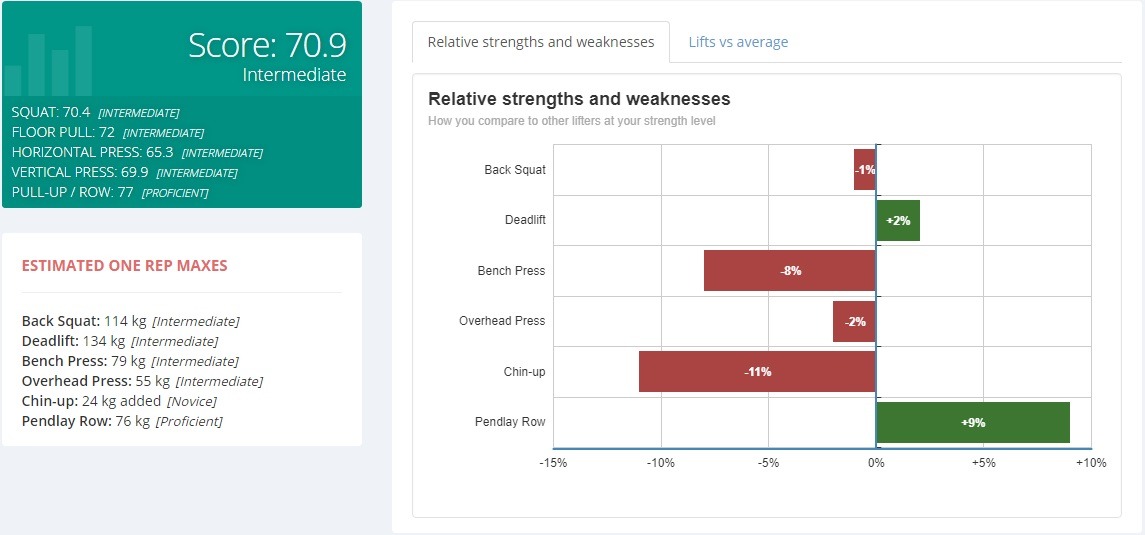Click the Chin-up -11% red bar
Screen dimensions: 1145x535
[757, 372]
